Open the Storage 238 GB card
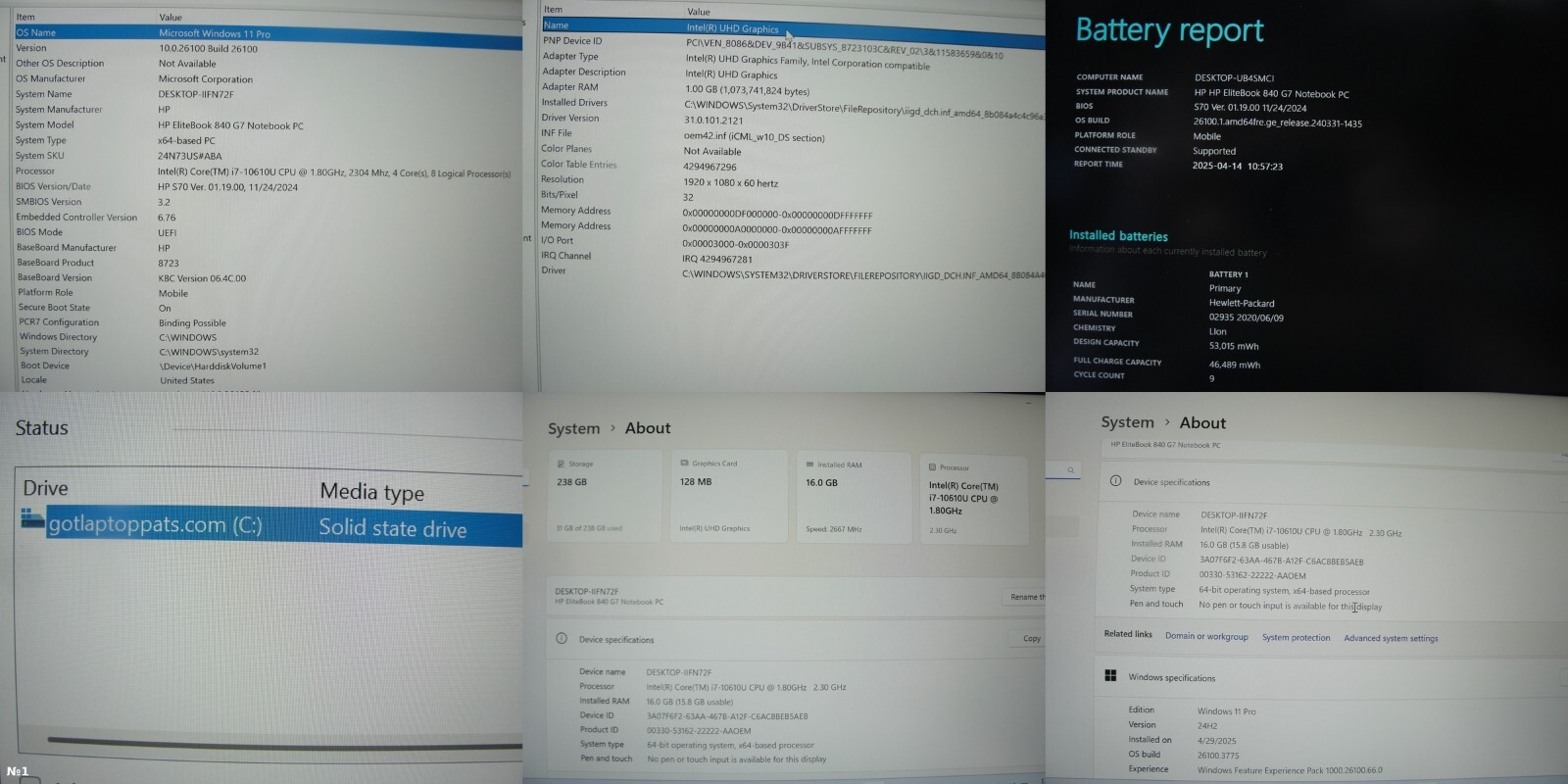 [x=604, y=497]
